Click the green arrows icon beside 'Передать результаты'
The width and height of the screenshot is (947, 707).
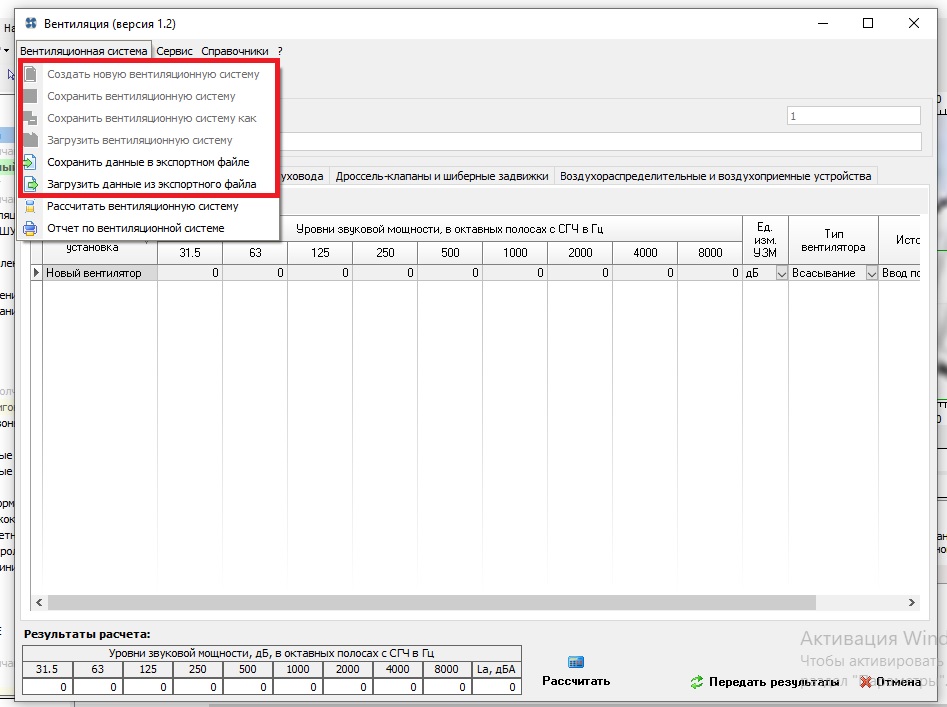click(x=696, y=682)
